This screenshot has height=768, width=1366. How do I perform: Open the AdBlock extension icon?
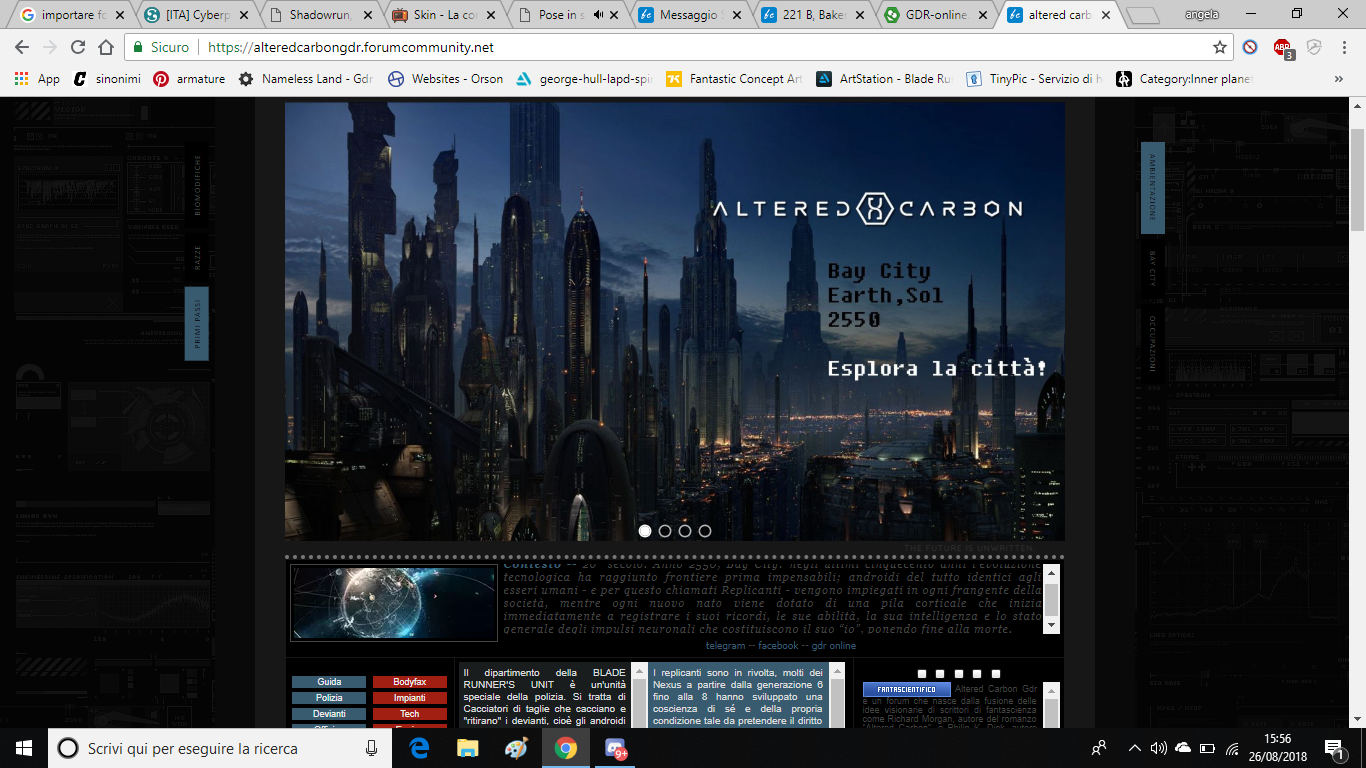(1282, 47)
